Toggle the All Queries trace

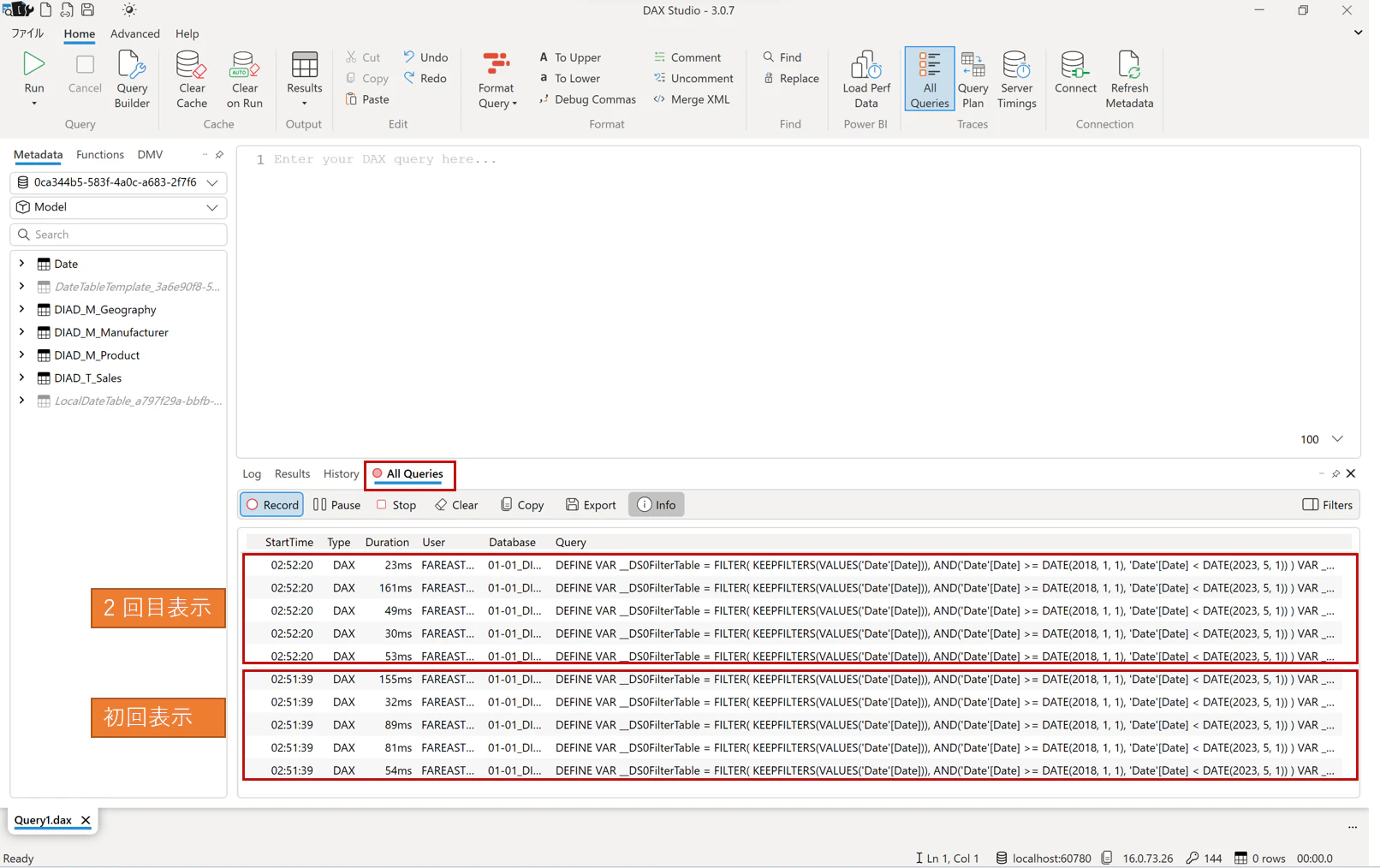tap(929, 80)
